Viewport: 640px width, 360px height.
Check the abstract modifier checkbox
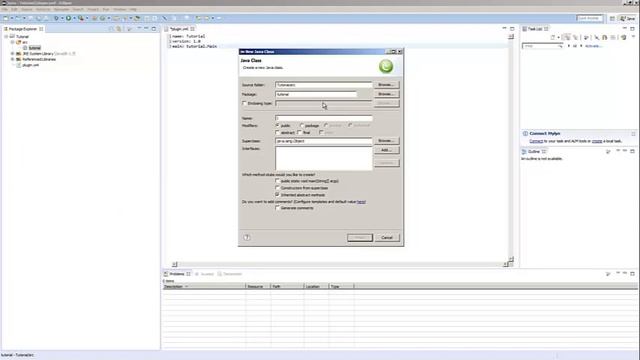(x=278, y=132)
